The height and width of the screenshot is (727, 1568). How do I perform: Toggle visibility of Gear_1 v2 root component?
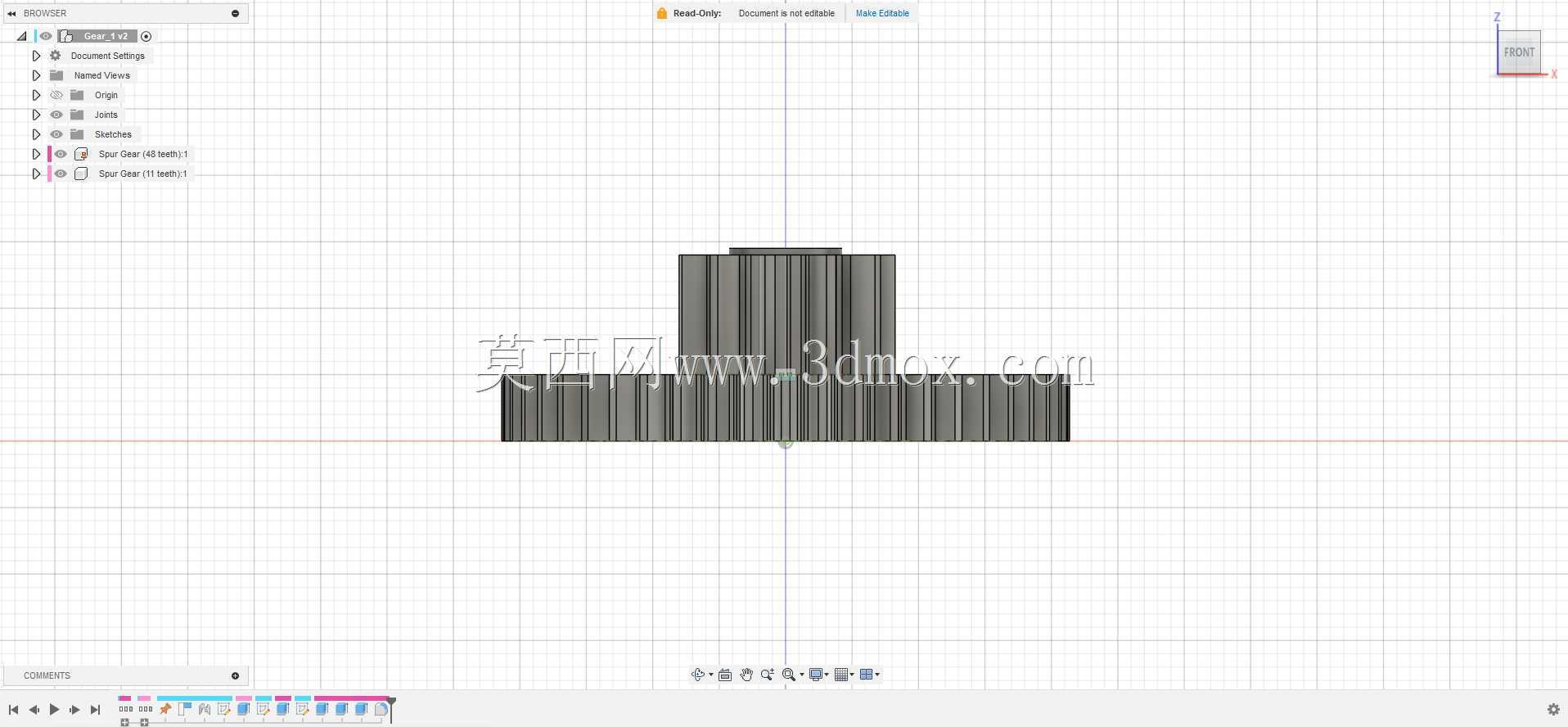[x=46, y=36]
